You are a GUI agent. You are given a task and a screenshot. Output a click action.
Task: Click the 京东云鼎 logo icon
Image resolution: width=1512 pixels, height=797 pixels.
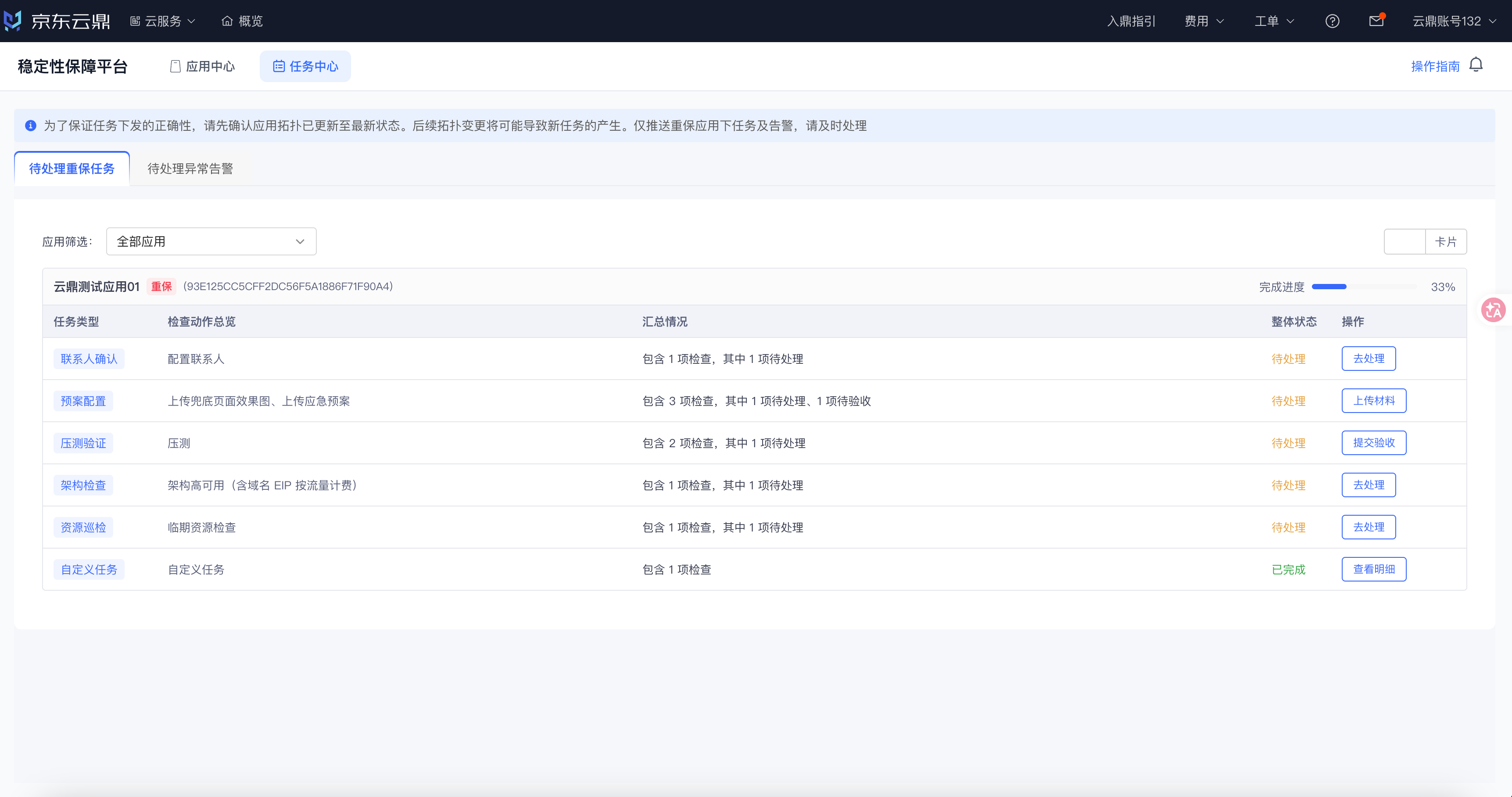(x=12, y=21)
